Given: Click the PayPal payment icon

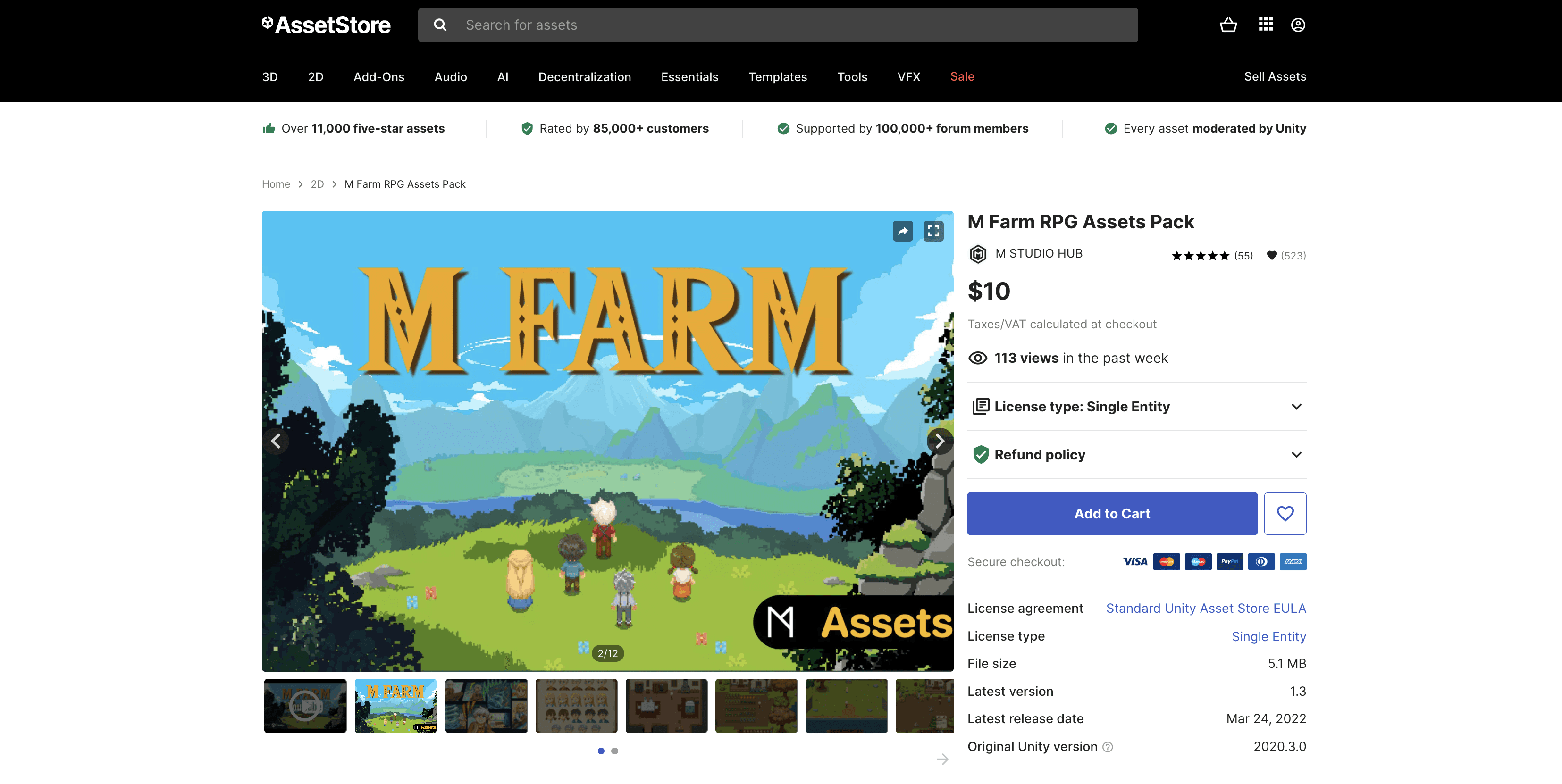Looking at the screenshot, I should point(1229,561).
